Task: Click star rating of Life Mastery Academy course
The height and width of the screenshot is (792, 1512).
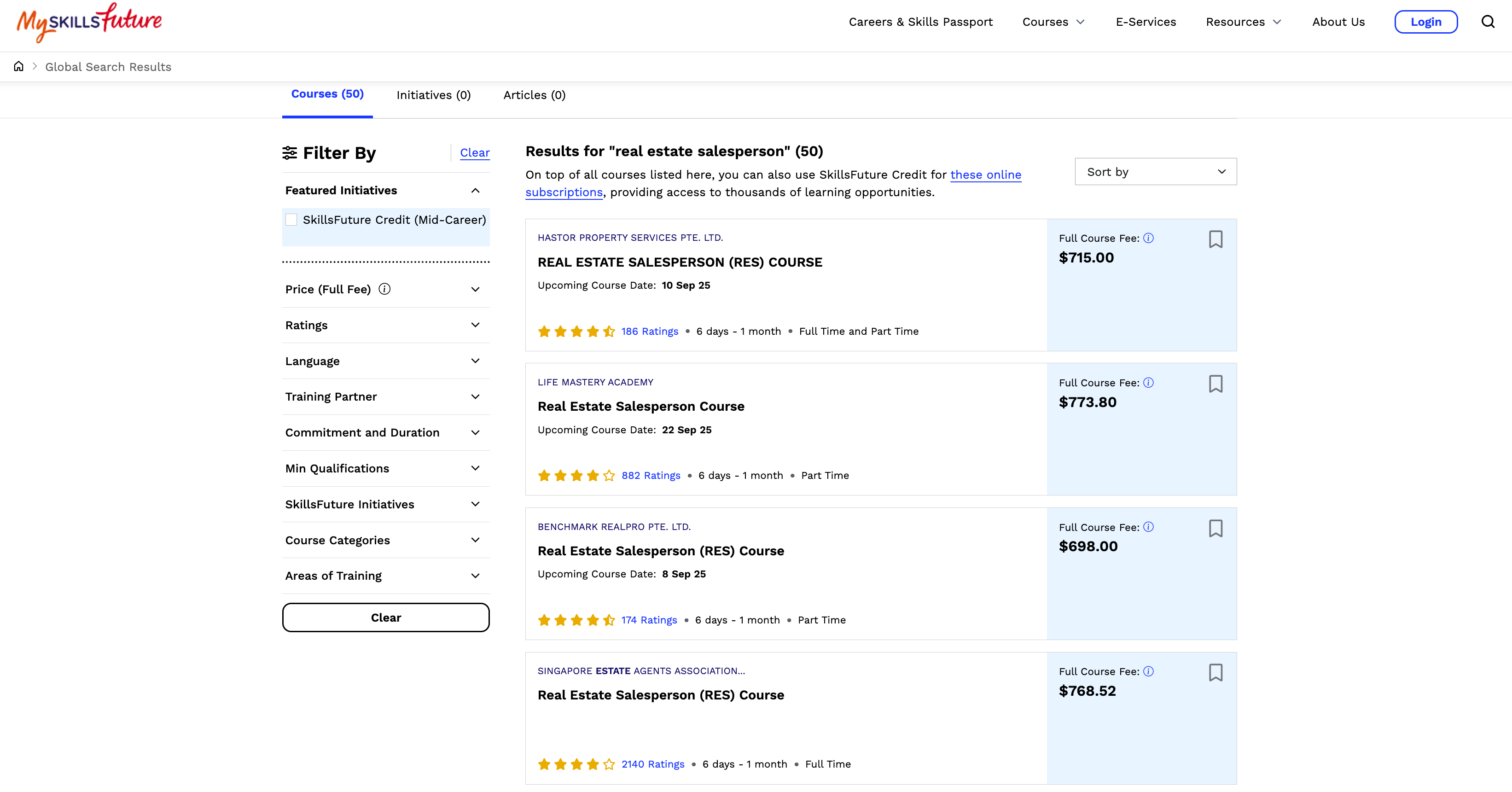Action: pos(576,476)
